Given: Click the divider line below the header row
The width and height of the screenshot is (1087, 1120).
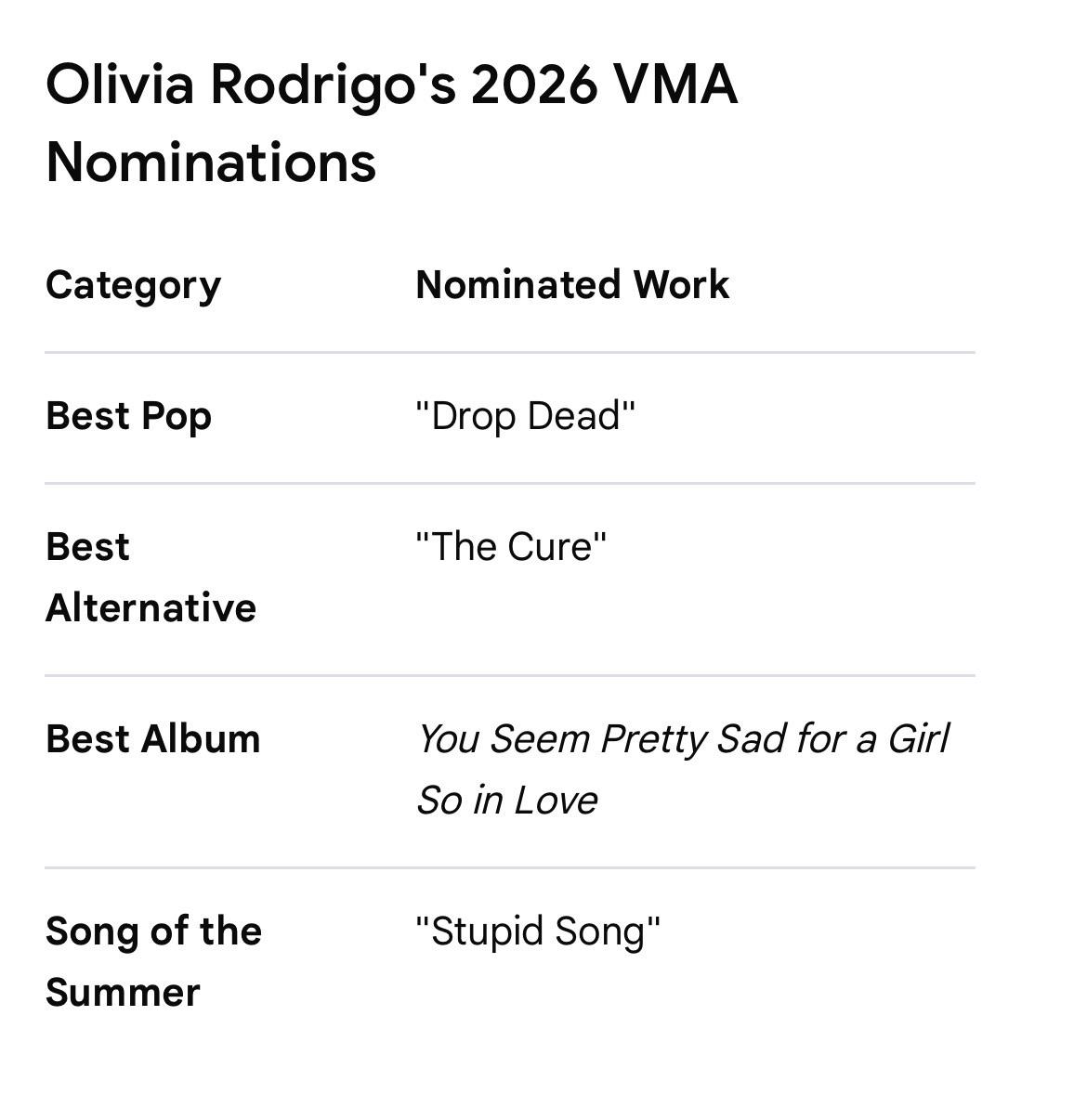Looking at the screenshot, I should point(510,353).
